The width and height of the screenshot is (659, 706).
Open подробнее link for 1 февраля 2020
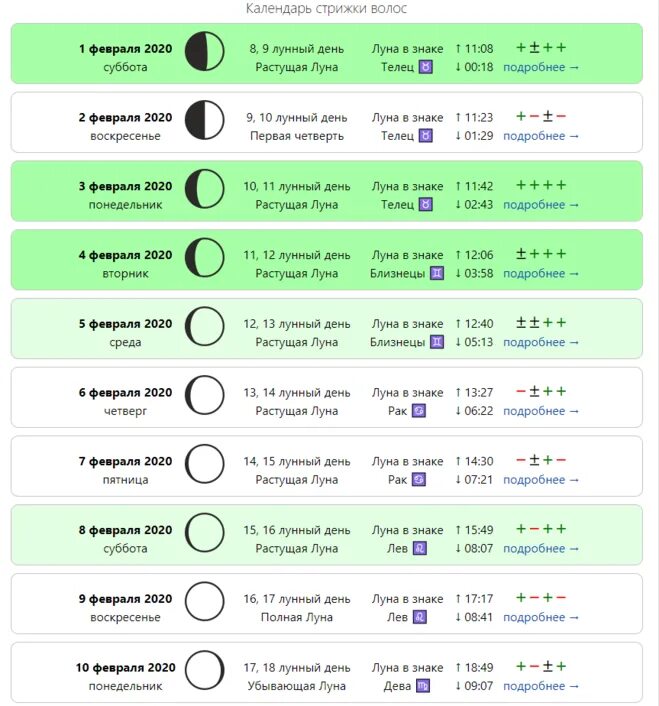541,67
